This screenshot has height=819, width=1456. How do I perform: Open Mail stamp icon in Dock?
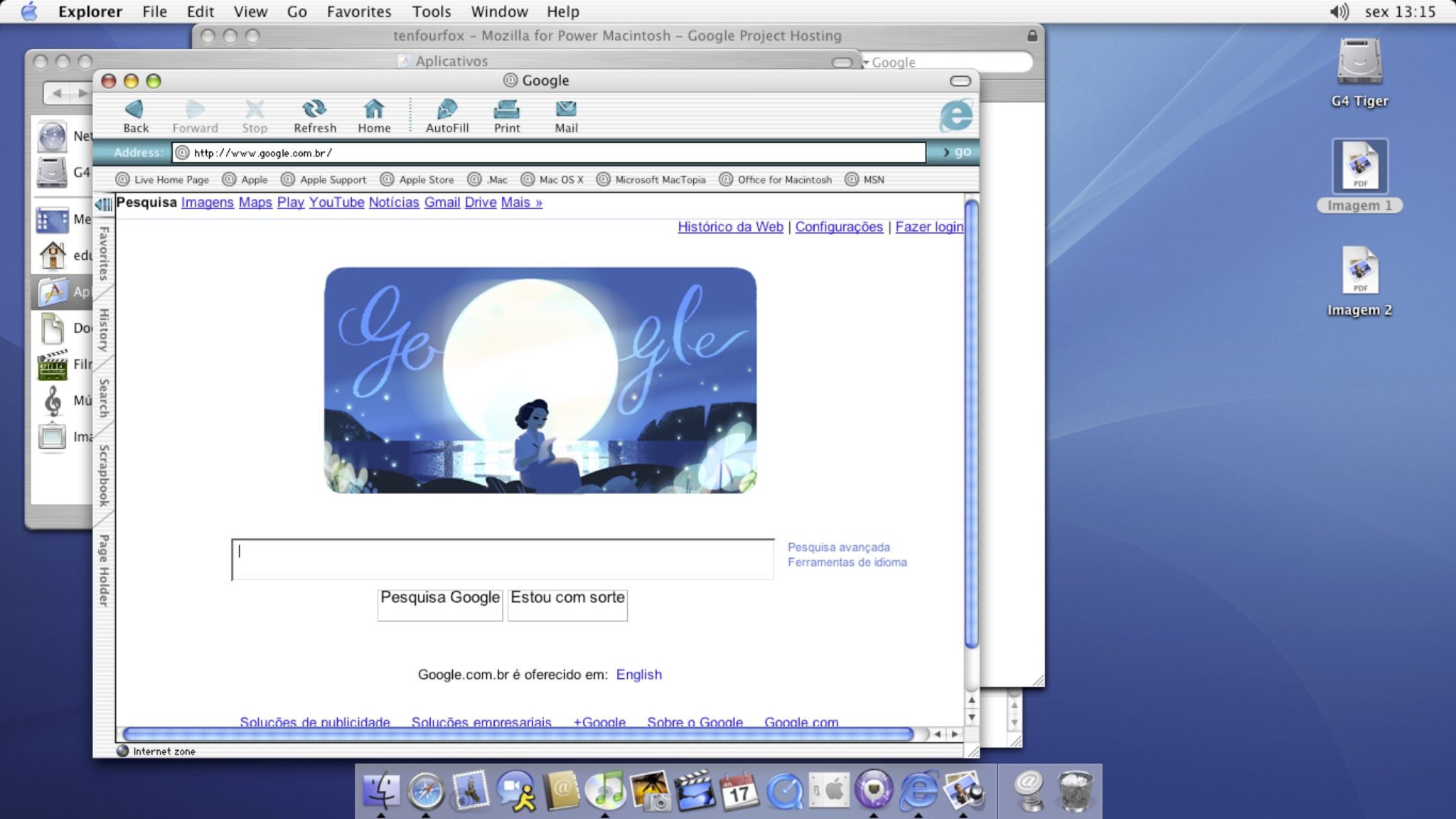tap(471, 791)
